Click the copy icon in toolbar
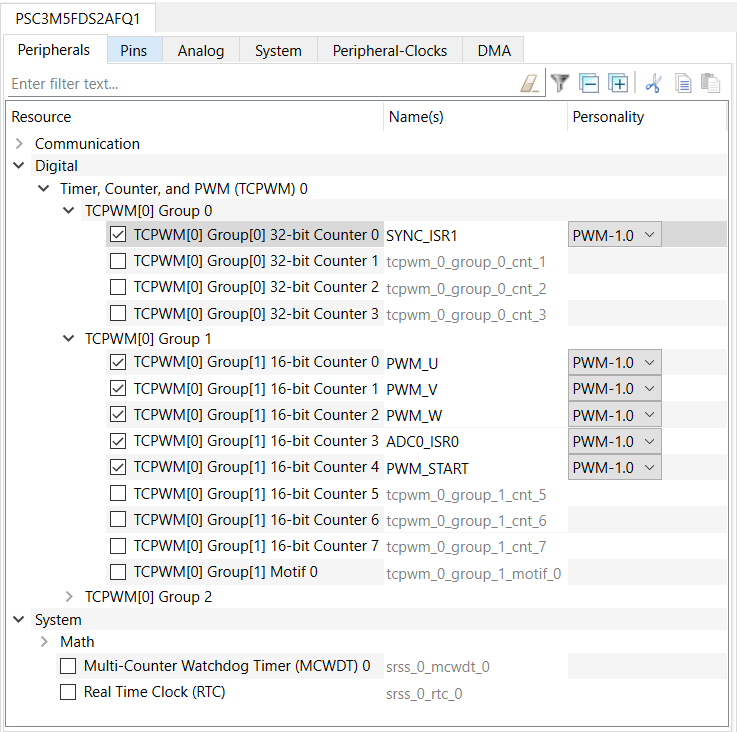Image resolution: width=737 pixels, height=732 pixels. [x=683, y=84]
